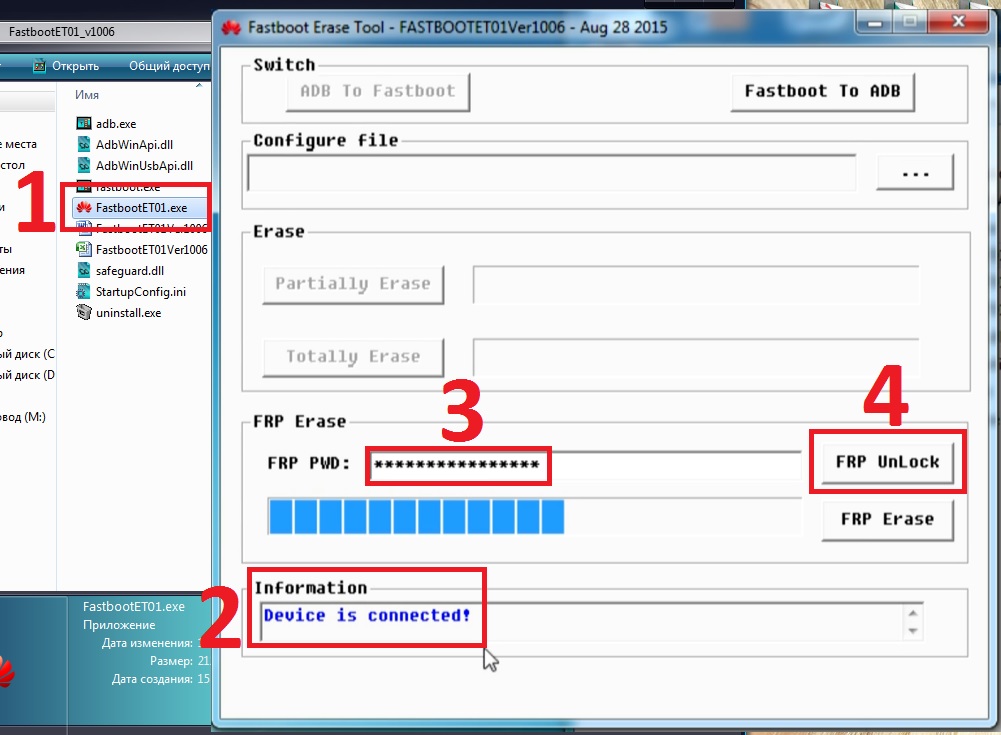1001x735 pixels.
Task: Select uninstall.exe in Explorer list
Action: 128,313
